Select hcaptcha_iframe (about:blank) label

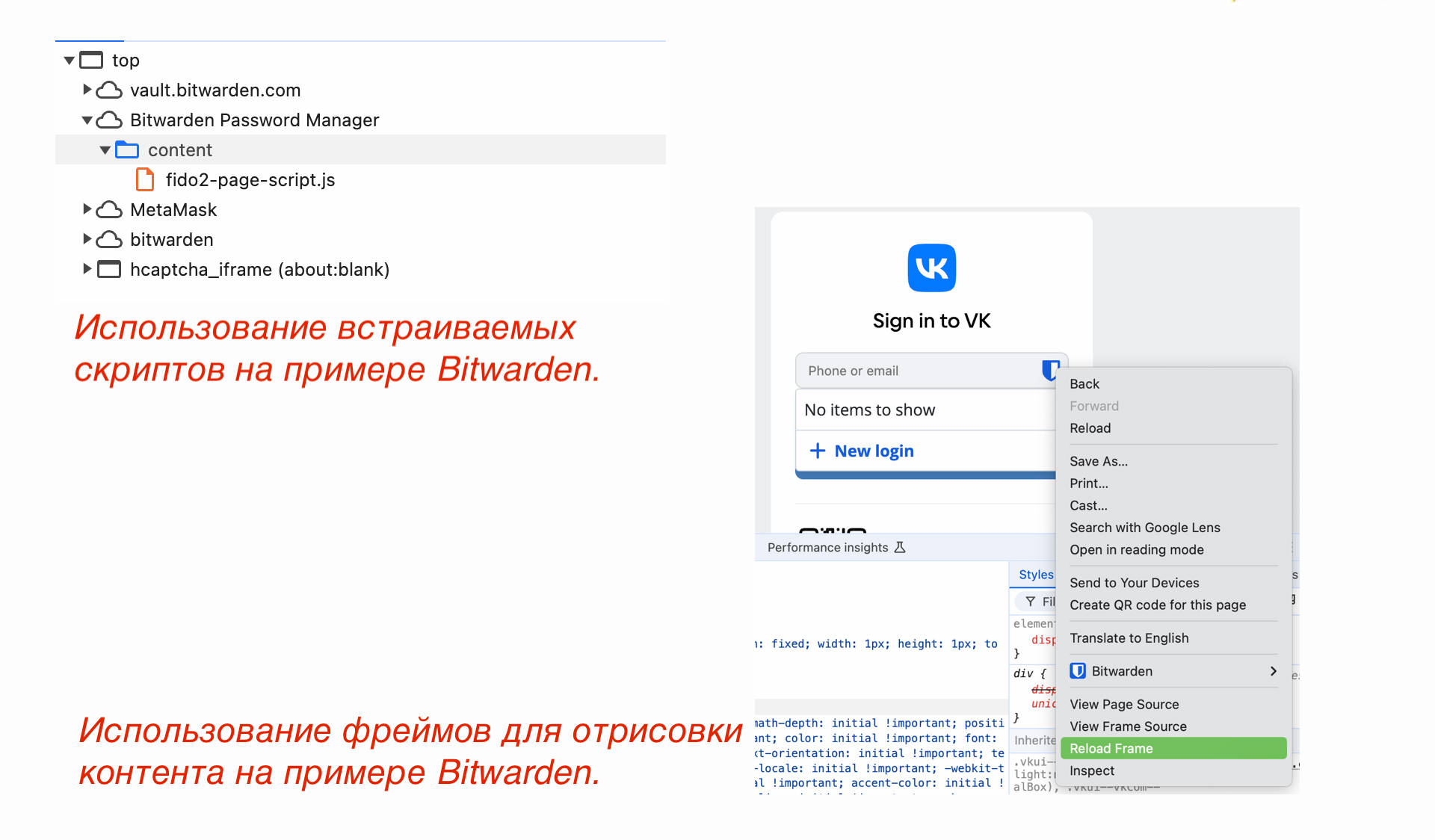click(259, 270)
